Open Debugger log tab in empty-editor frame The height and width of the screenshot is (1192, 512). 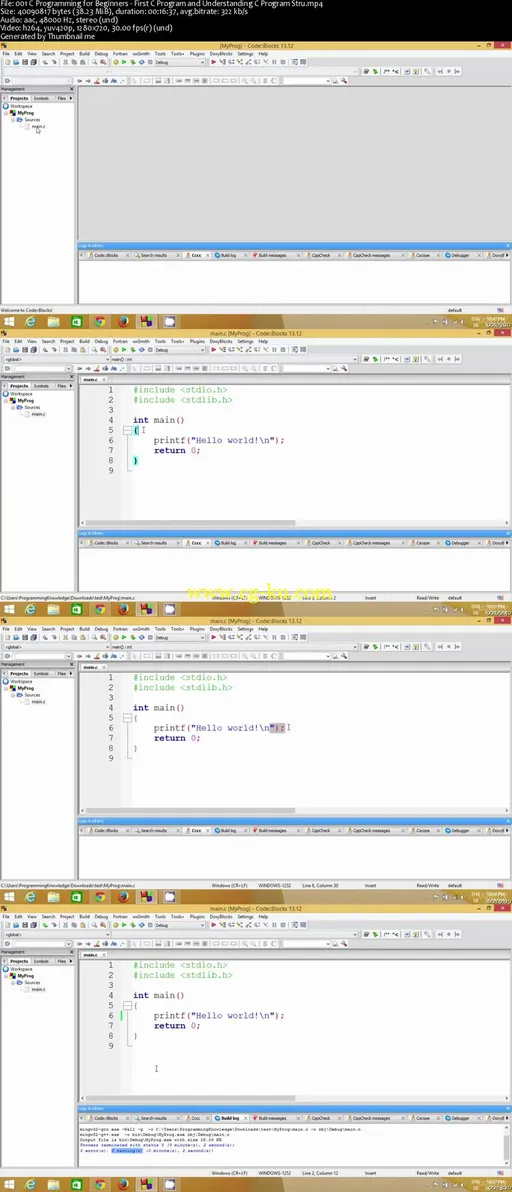(x=460, y=255)
